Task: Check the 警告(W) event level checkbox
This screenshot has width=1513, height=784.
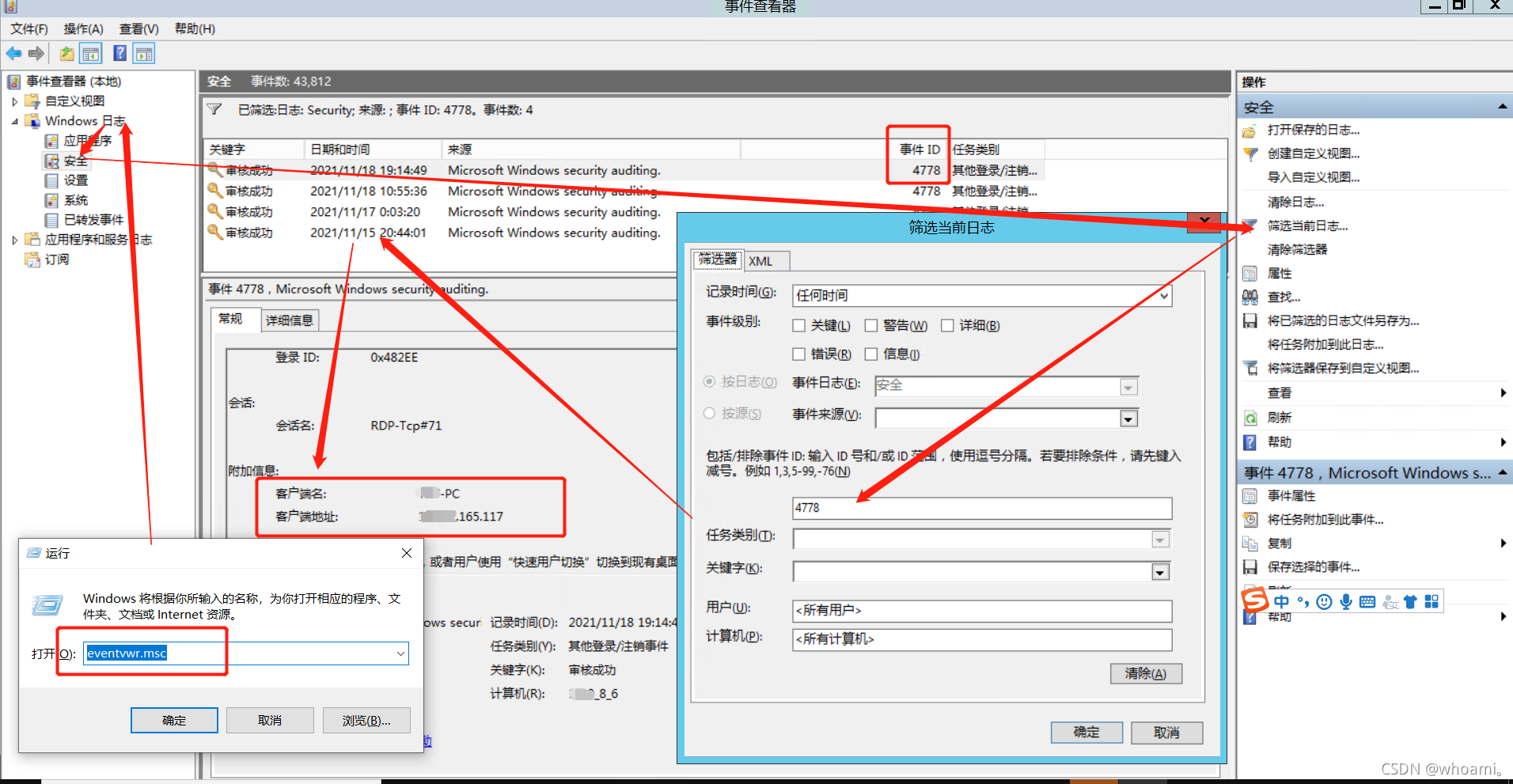Action: tap(871, 326)
